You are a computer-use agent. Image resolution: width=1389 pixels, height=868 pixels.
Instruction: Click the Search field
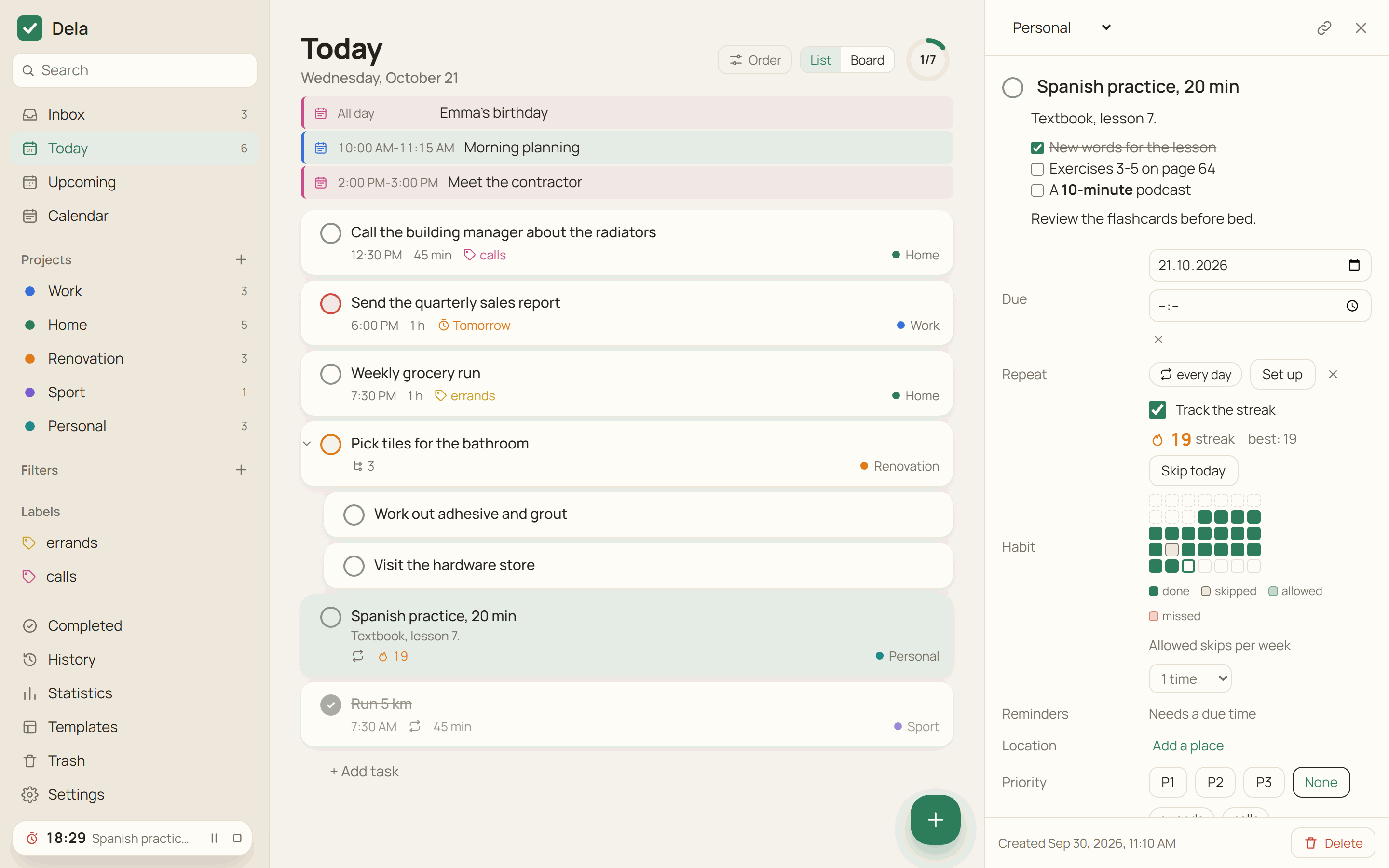(x=134, y=70)
